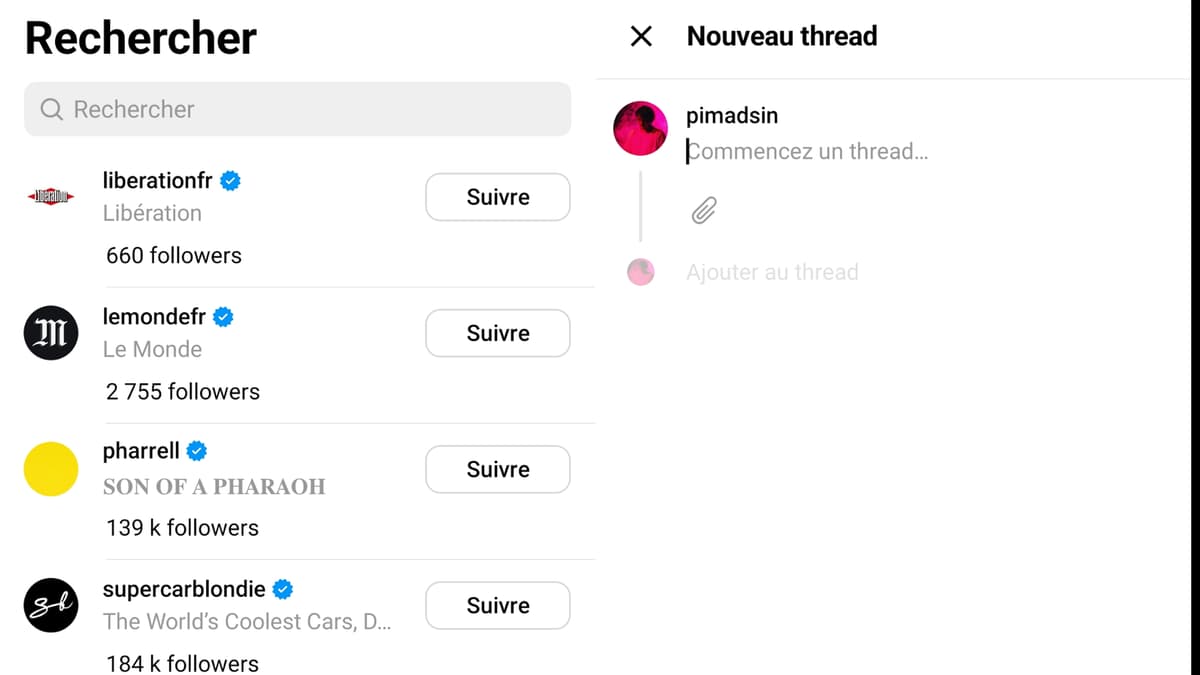Follow liberationfr with the Suivre button
The height and width of the screenshot is (675, 1200).
[497, 197]
